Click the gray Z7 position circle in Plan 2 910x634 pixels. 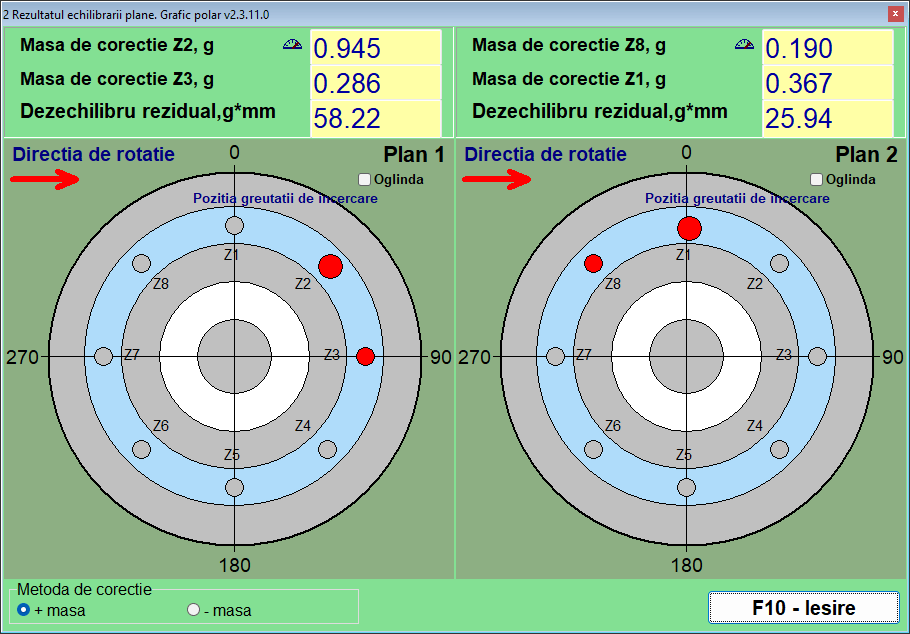[555, 356]
